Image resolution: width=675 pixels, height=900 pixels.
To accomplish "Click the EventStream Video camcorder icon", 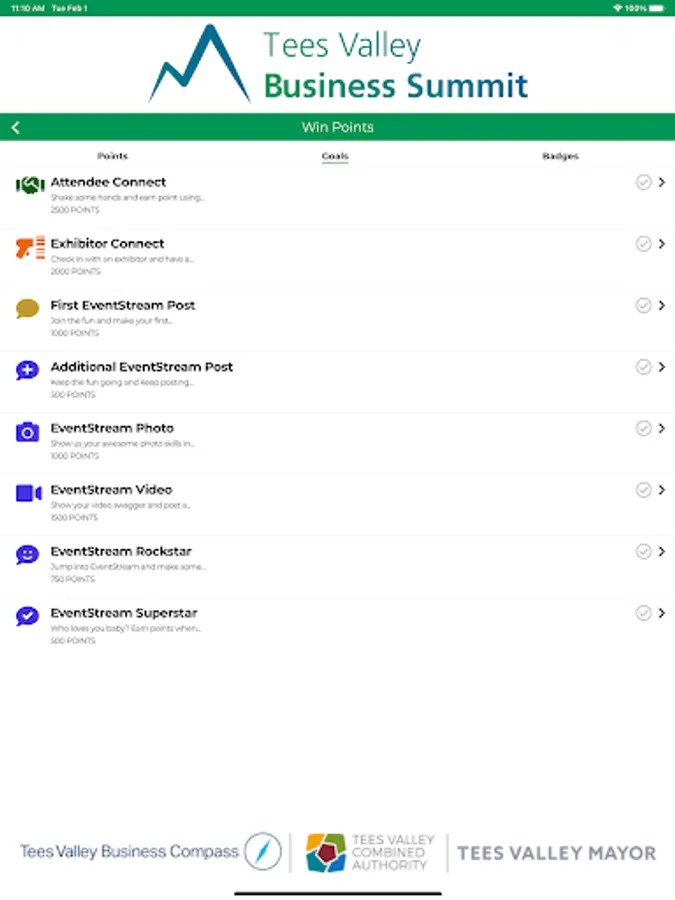I will click(x=29, y=493).
